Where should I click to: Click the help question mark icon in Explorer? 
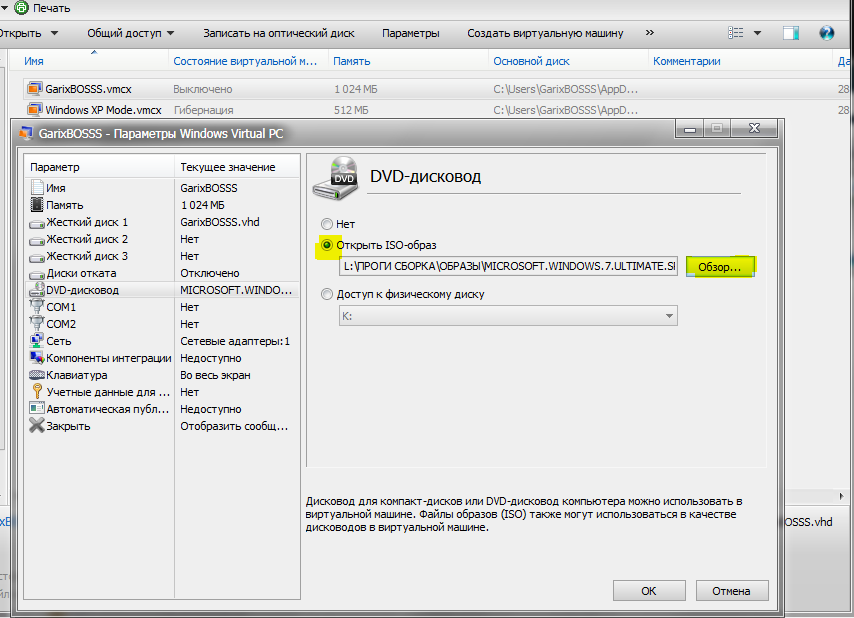[x=827, y=33]
